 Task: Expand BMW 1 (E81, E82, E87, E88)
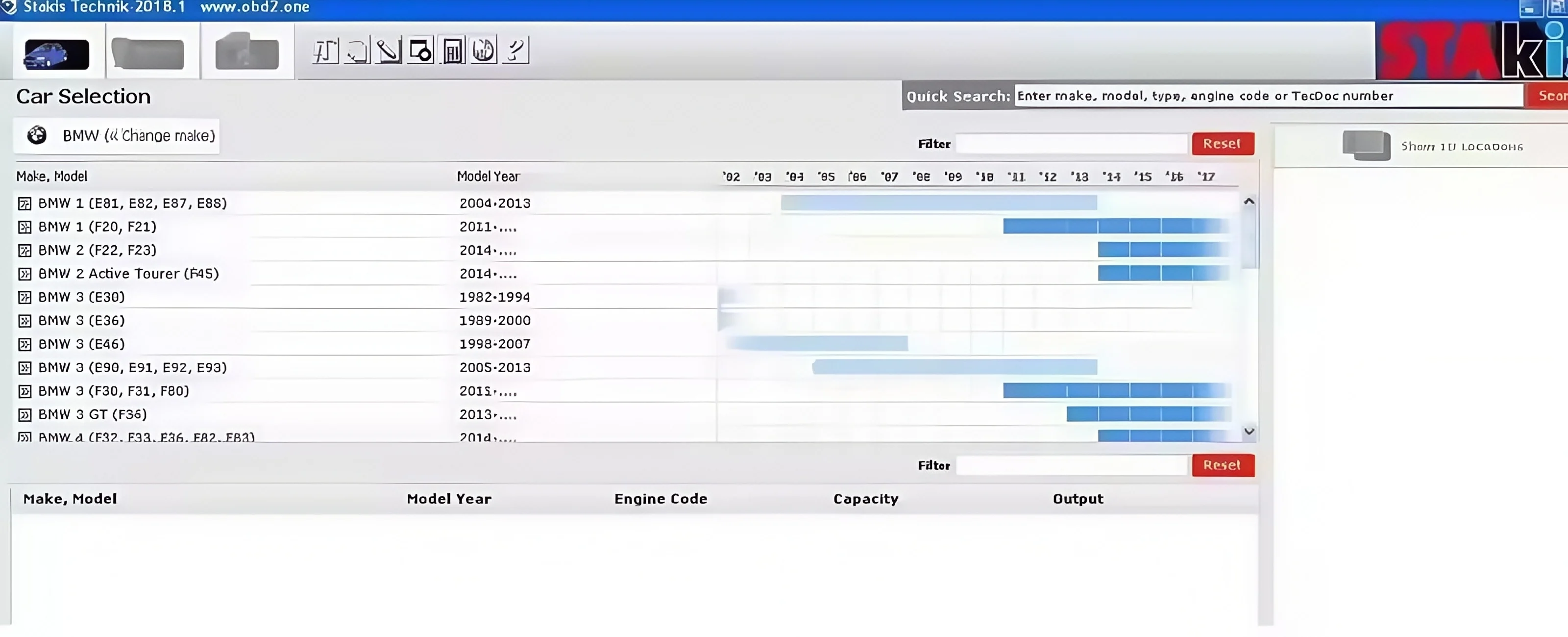(x=24, y=204)
